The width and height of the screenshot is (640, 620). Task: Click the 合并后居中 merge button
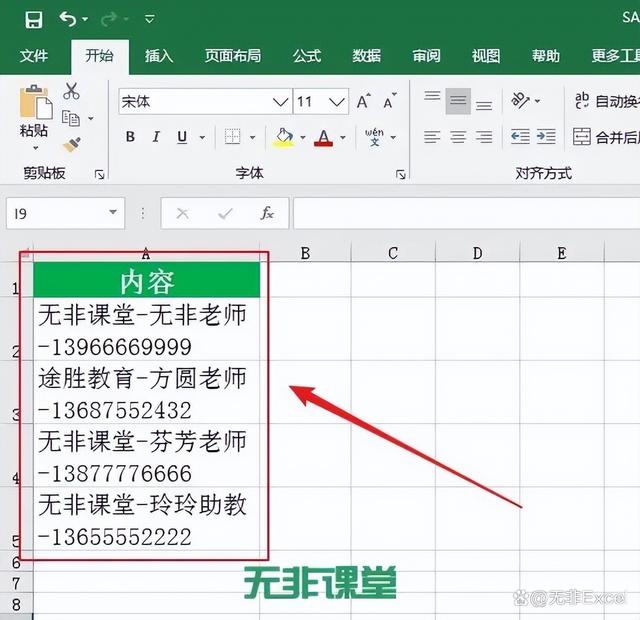[606, 137]
